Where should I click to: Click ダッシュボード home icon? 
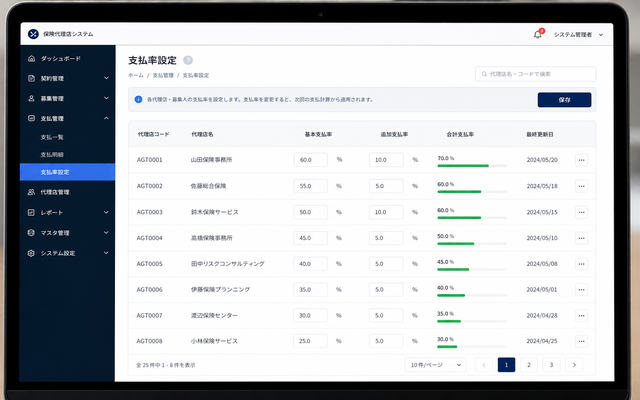[x=31, y=58]
